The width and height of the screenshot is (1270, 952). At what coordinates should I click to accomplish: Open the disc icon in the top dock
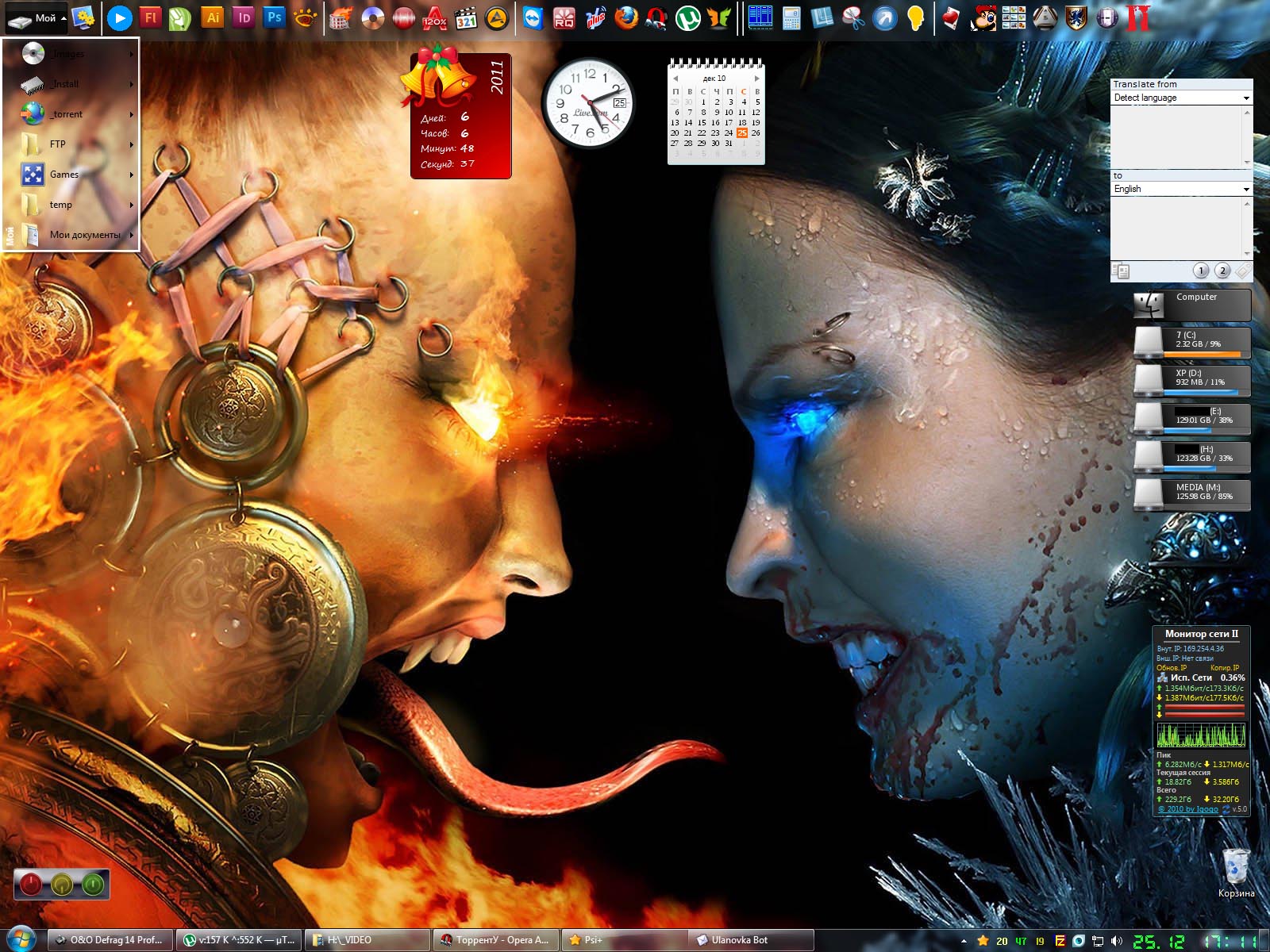coord(372,17)
